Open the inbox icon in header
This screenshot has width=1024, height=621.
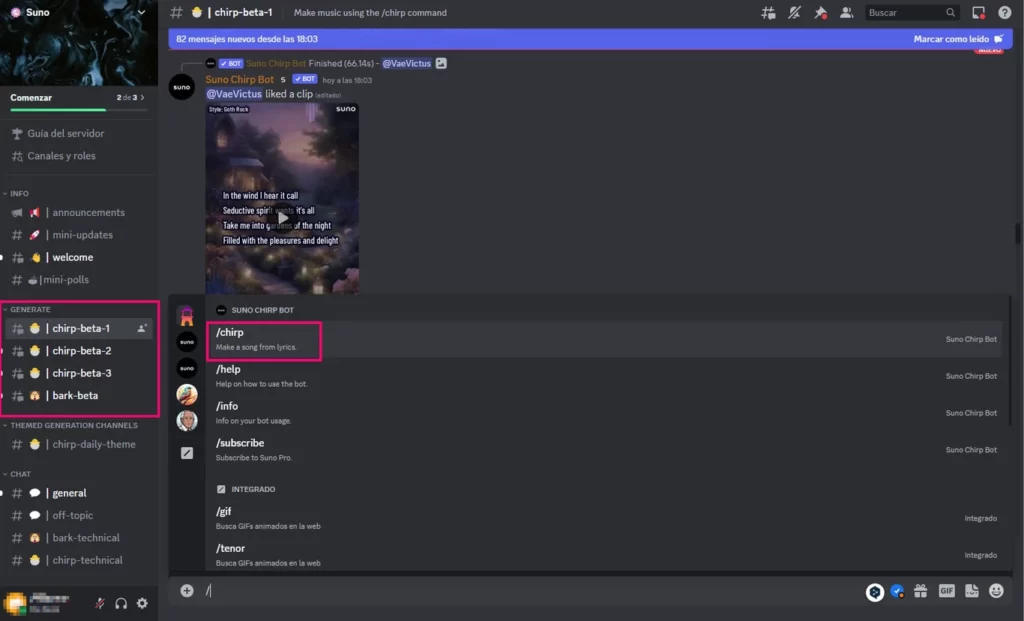(978, 12)
